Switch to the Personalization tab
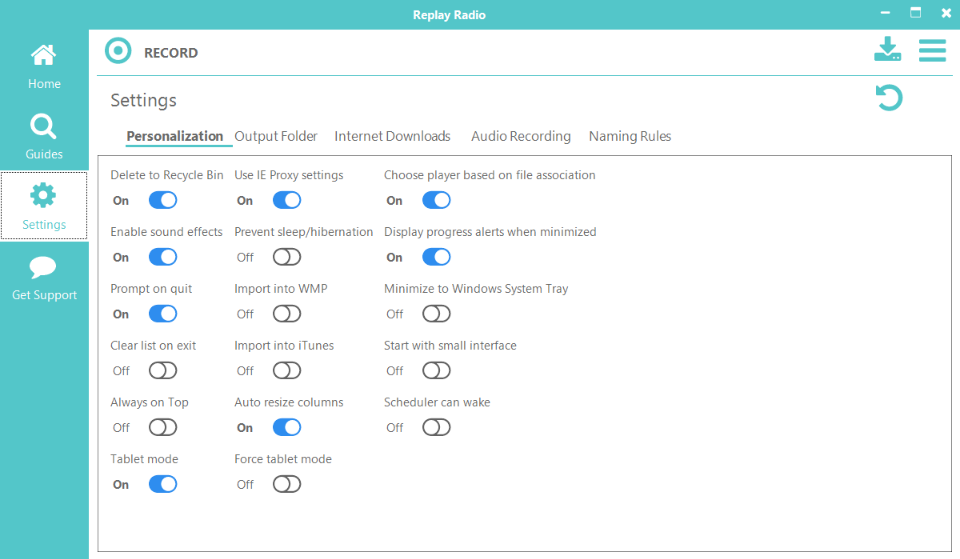960x559 pixels. (x=174, y=136)
